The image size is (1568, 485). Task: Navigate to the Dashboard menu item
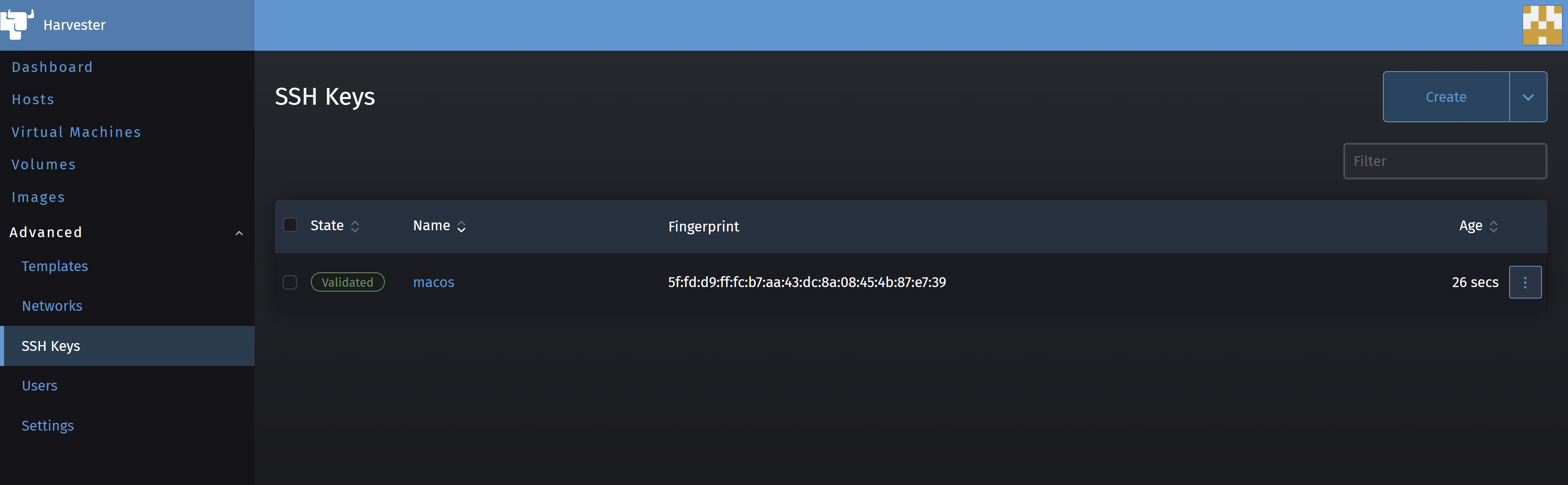[x=52, y=67]
